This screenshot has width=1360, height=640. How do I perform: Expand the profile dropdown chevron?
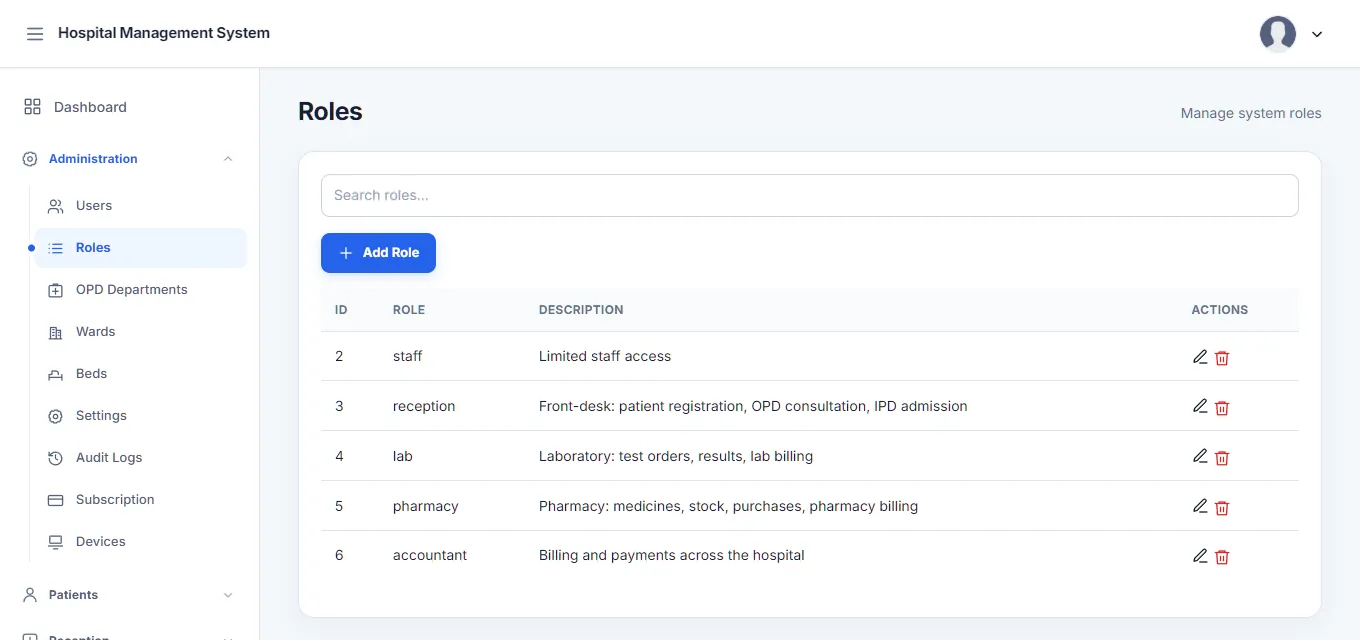tap(1317, 34)
